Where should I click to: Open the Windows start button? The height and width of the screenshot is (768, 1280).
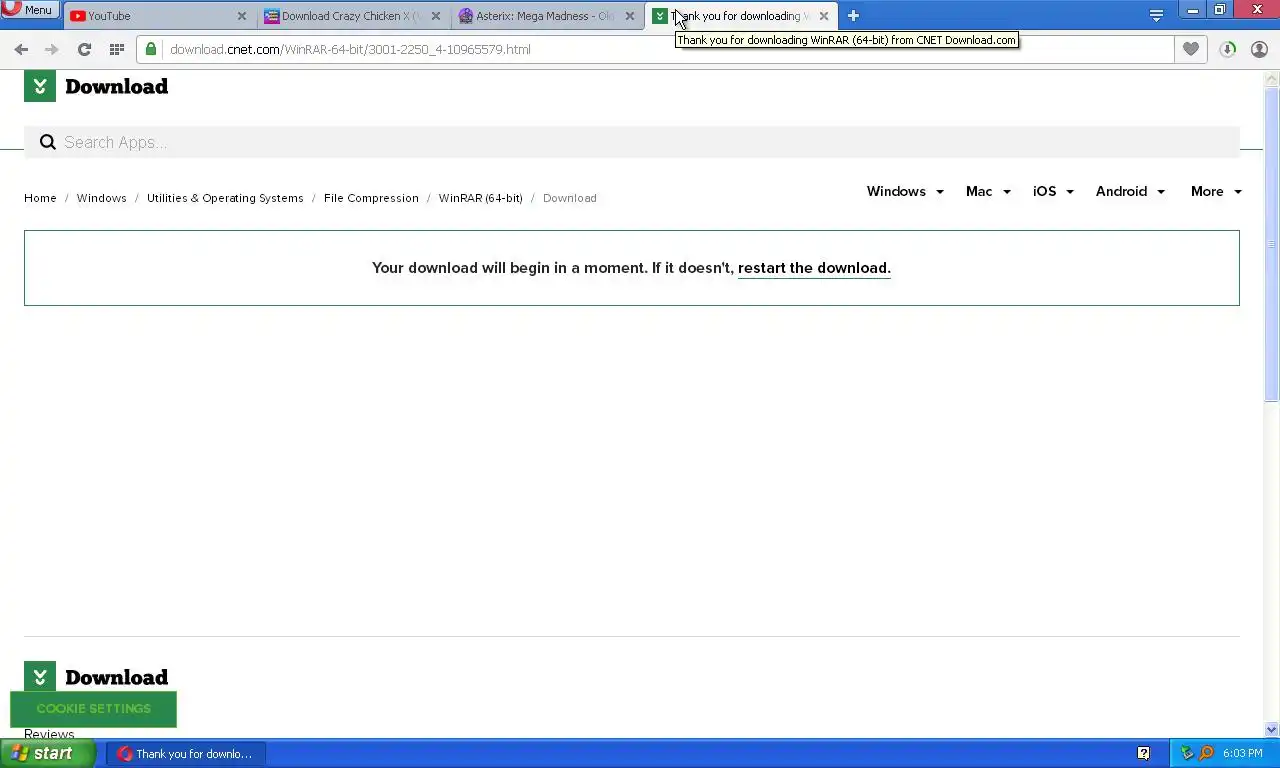(47, 753)
